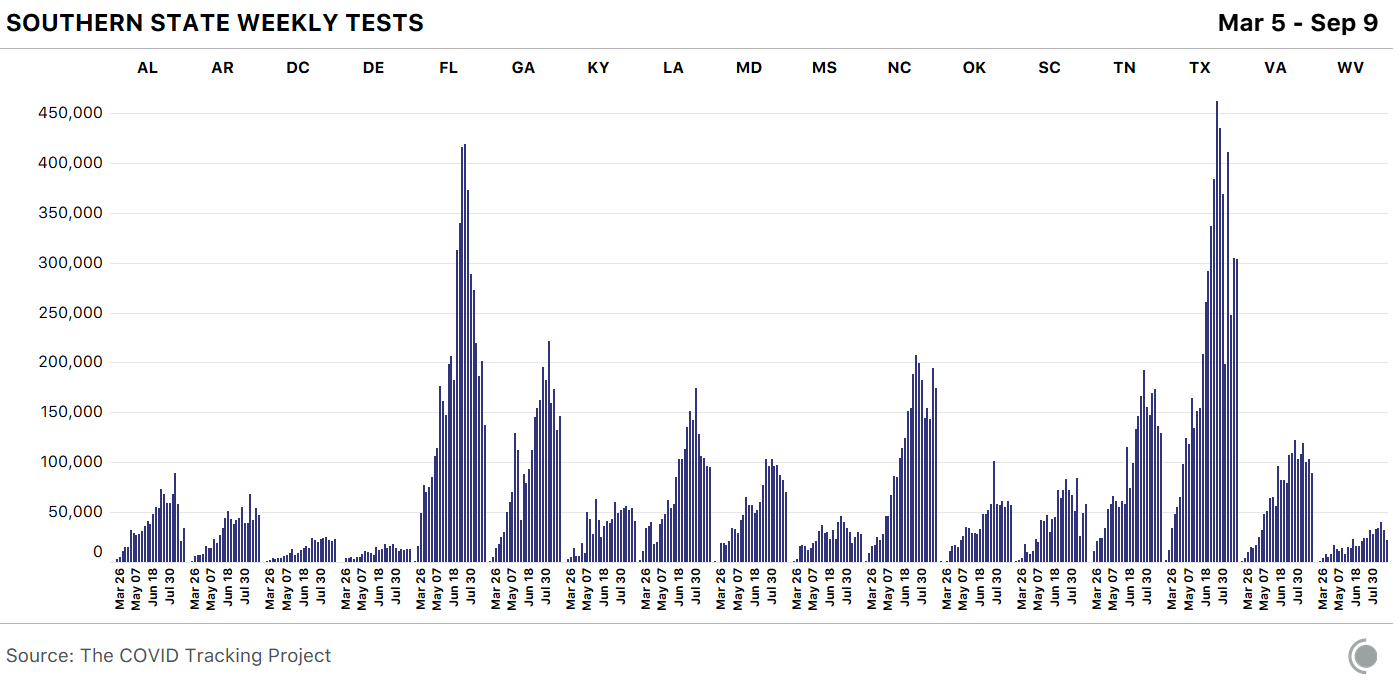
Task: Select the WV state label
Action: pos(1350,68)
